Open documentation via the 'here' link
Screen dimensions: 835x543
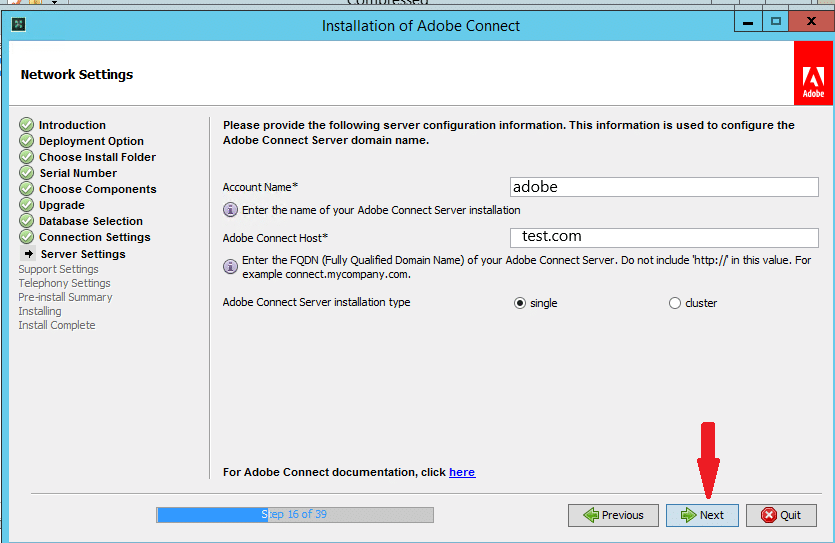tap(462, 472)
